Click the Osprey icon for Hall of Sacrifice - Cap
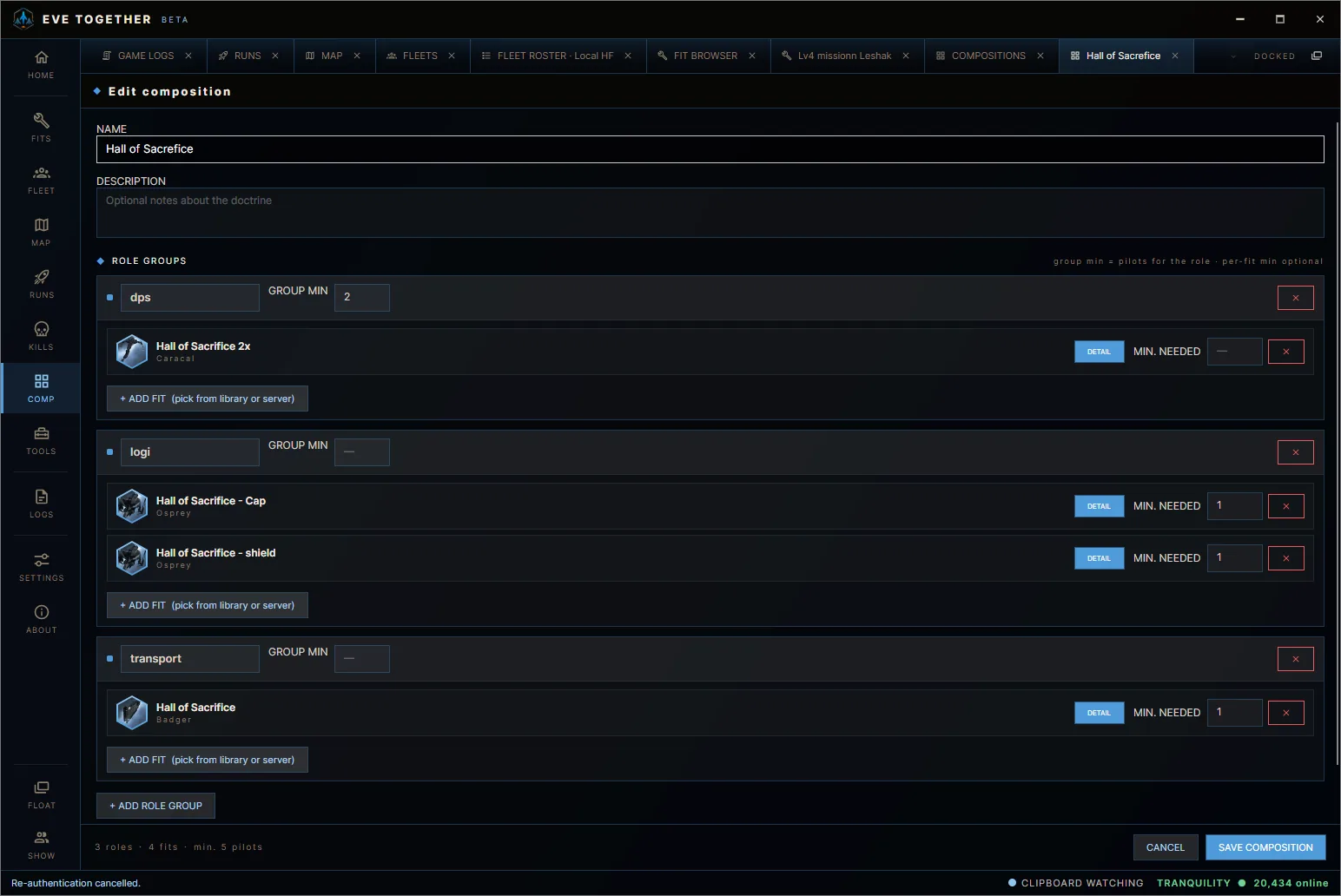 pyautogui.click(x=132, y=506)
